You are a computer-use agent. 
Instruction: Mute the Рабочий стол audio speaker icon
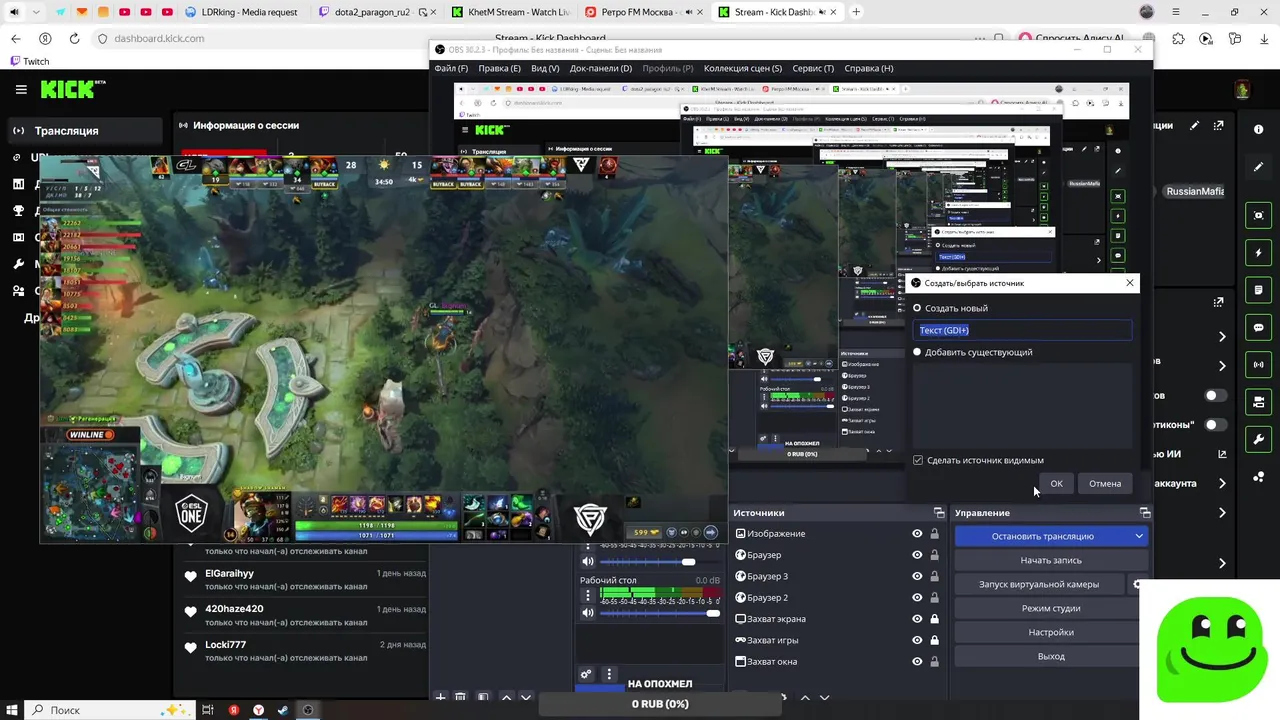coord(587,612)
